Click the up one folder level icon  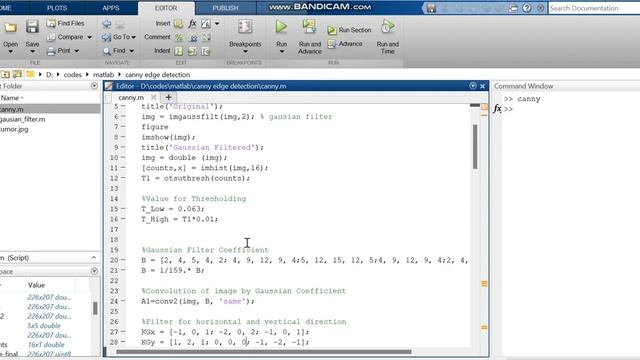click(x=5, y=74)
